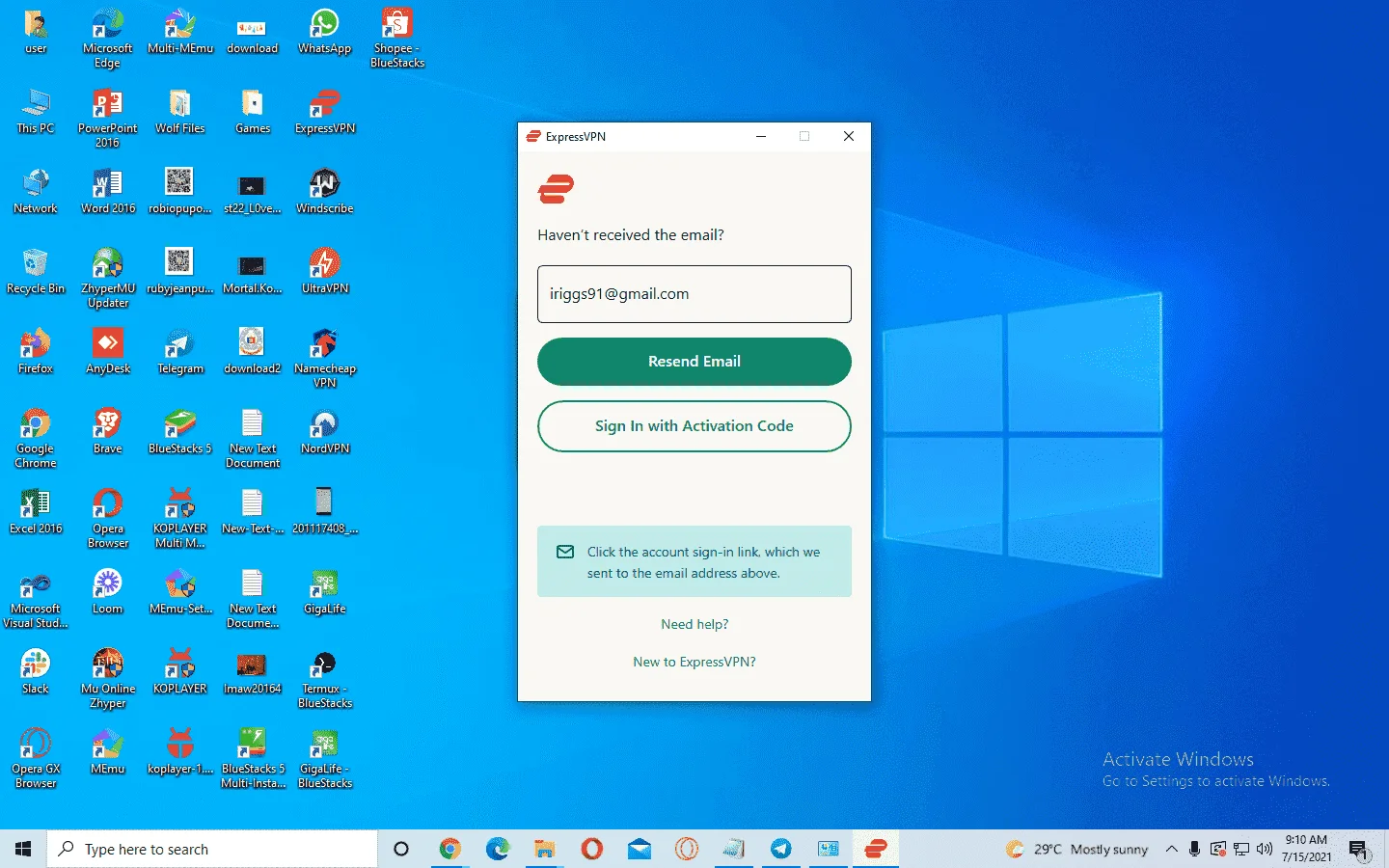
Task: Switch to ExpressVPN on the taskbar
Action: click(876, 849)
